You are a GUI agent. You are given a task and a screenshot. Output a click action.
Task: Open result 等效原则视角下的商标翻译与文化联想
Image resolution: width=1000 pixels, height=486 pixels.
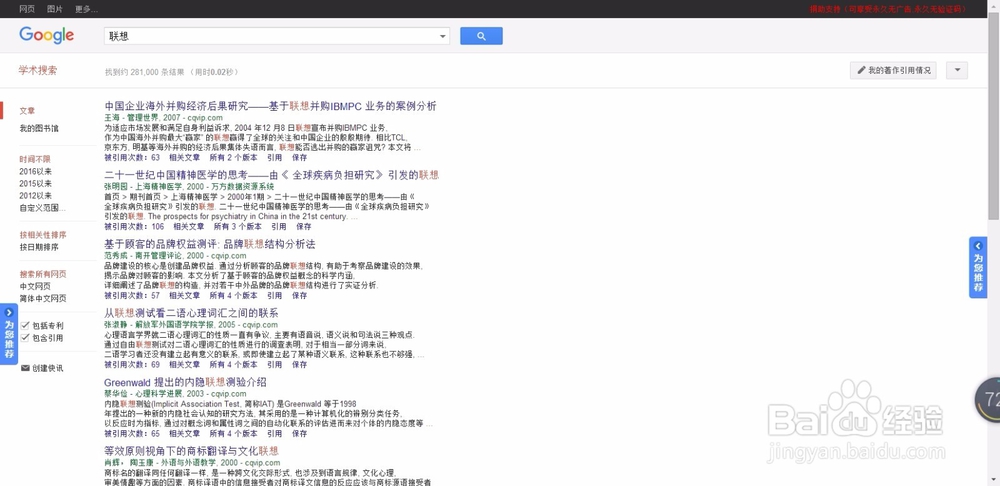click(191, 451)
